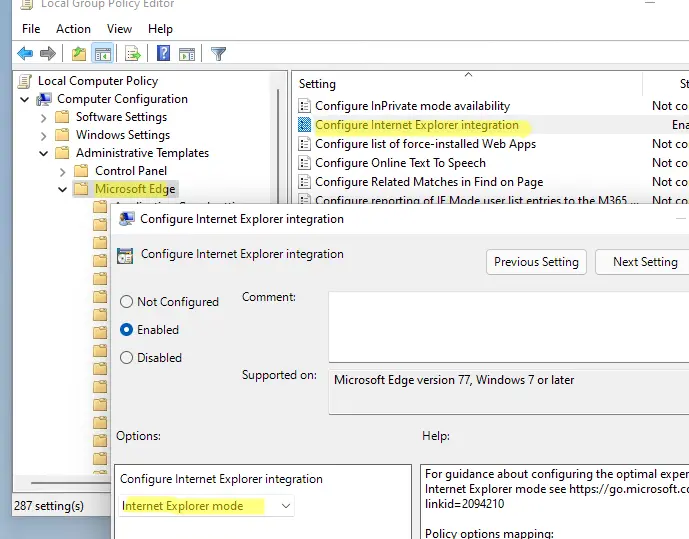Viewport: 689px width, 539px height.
Task: Expand the Windows Settings node
Action: tap(44, 136)
